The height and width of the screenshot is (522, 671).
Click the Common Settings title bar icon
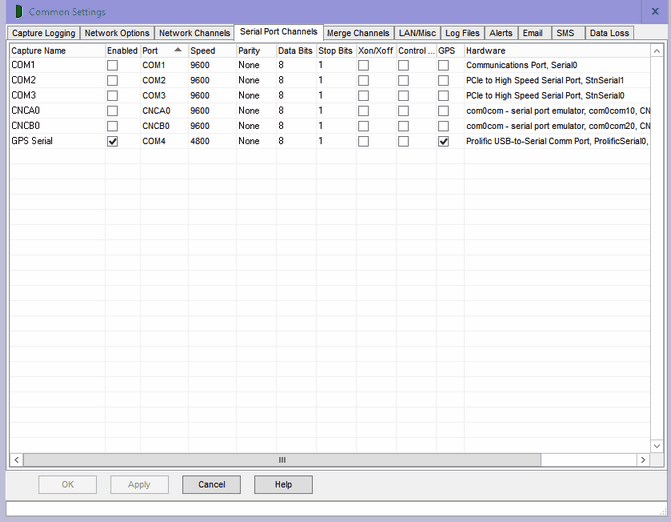tap(16, 11)
